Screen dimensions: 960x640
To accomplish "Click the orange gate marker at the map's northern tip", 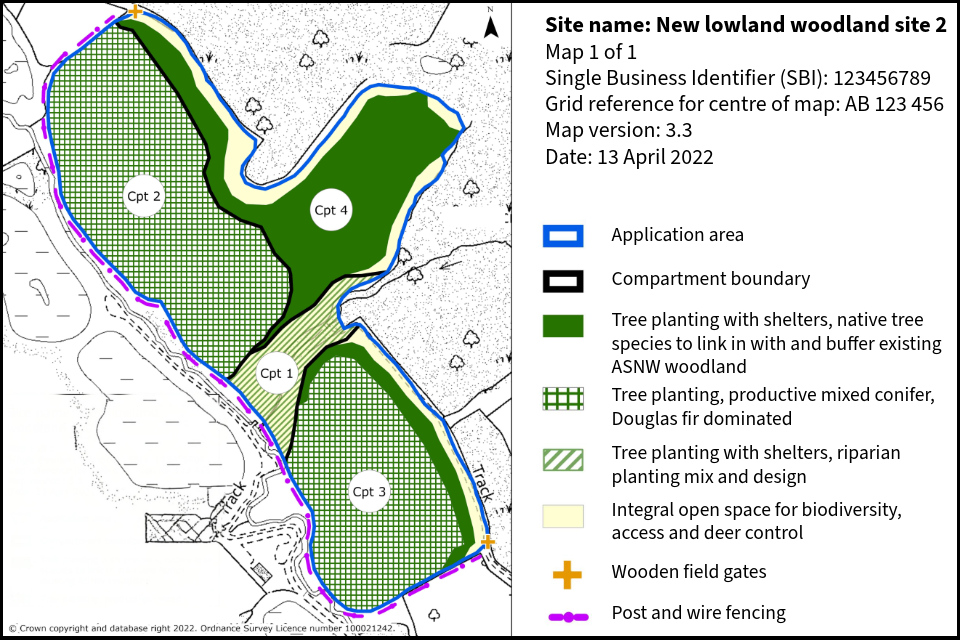I will [x=135, y=12].
